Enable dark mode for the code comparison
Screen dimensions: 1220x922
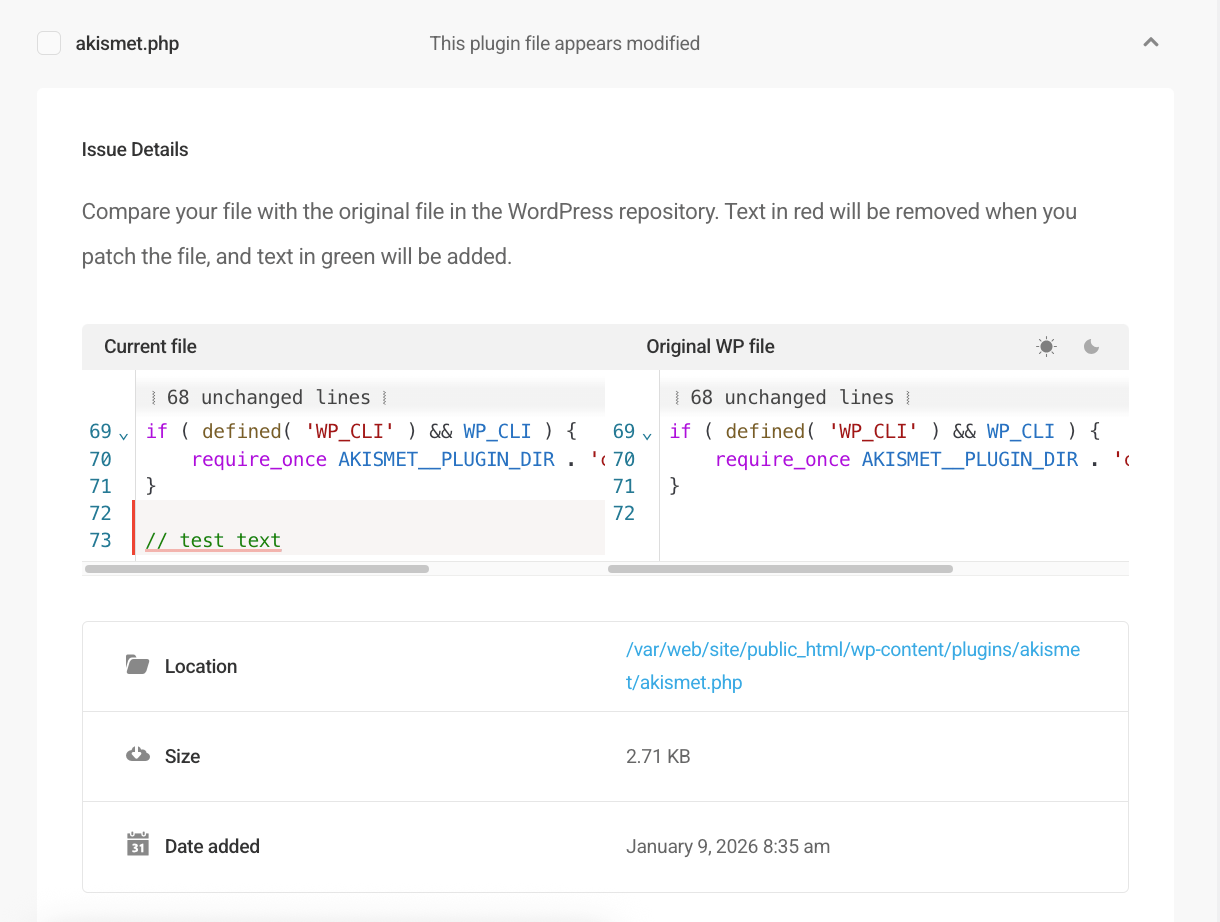1090,347
